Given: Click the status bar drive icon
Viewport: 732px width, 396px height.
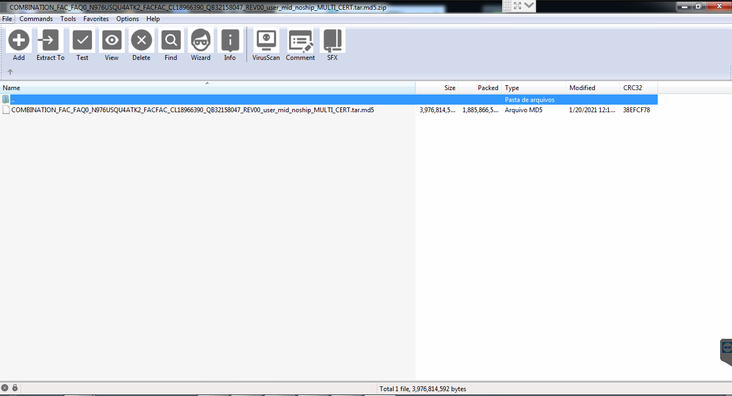Looking at the screenshot, I should 4,388.
